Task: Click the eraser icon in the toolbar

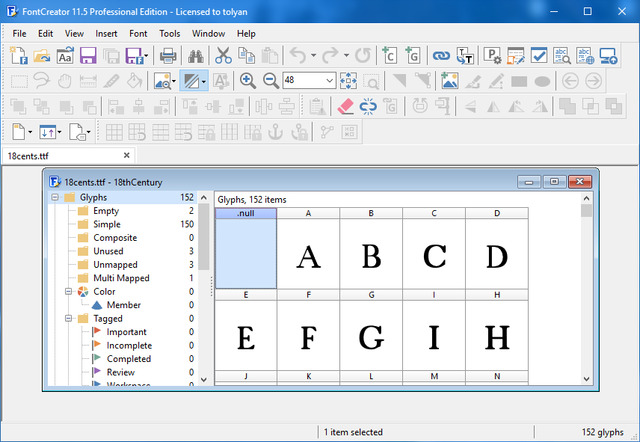Action: pyautogui.click(x=345, y=106)
